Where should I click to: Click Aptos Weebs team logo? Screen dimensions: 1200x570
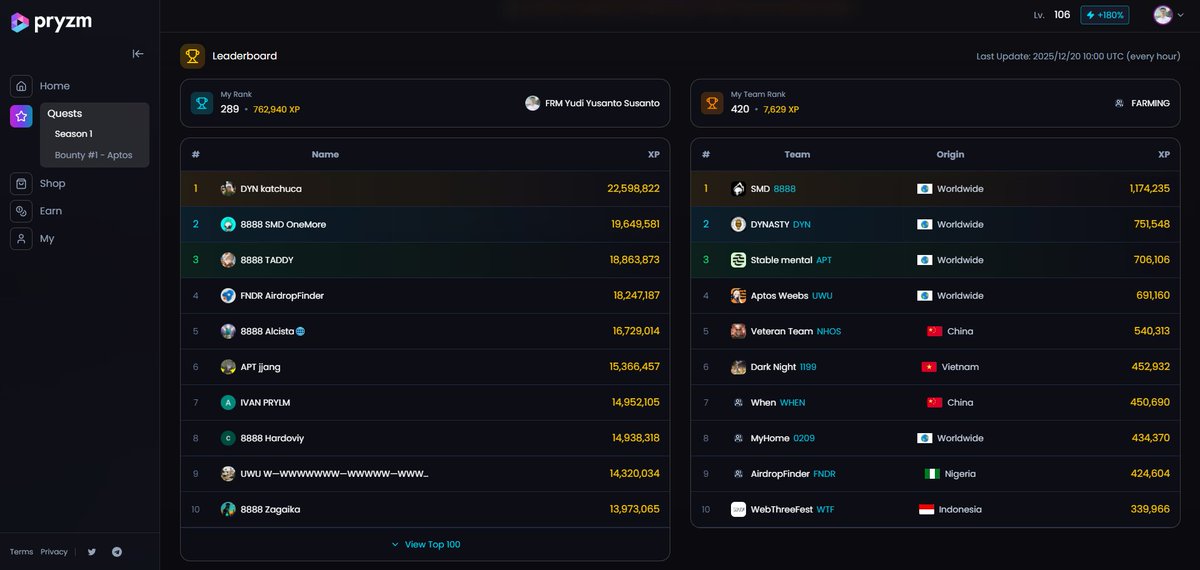738,296
